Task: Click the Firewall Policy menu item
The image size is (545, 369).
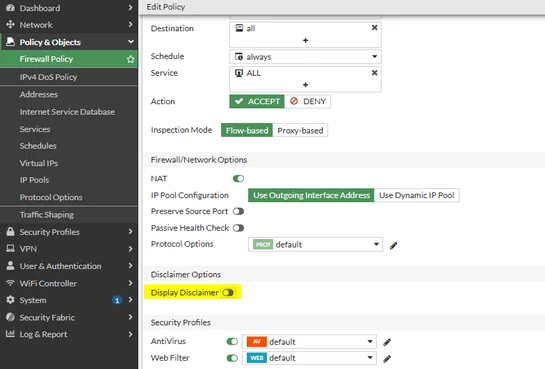Action: 69,59
